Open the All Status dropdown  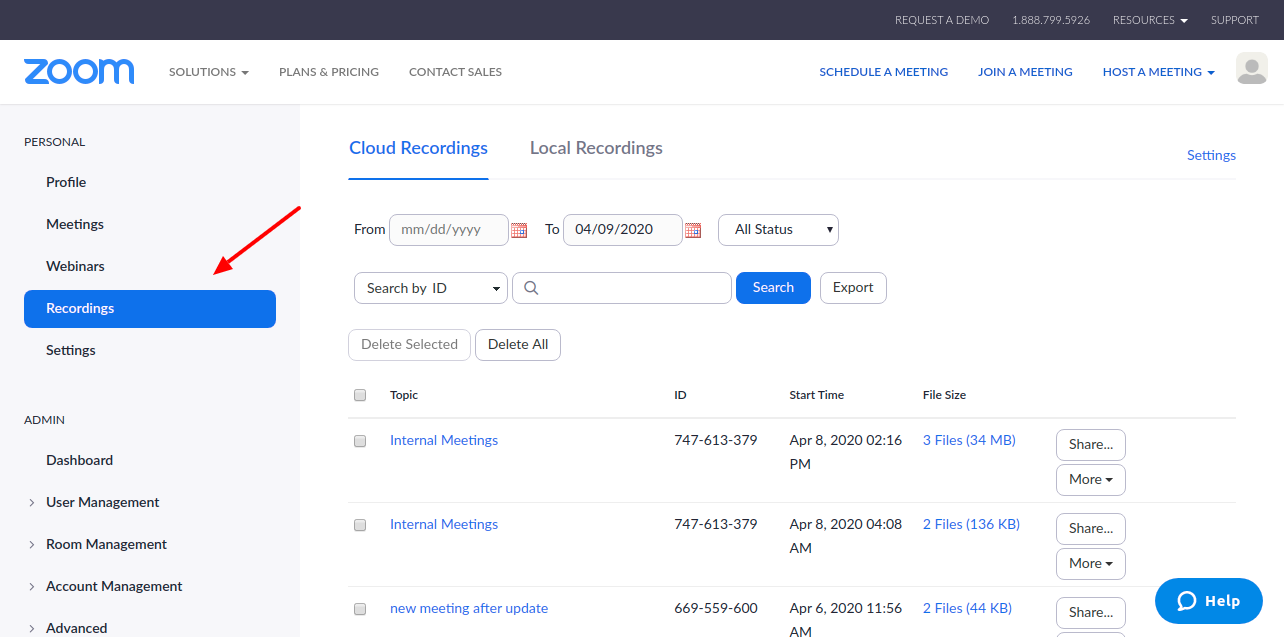778,230
